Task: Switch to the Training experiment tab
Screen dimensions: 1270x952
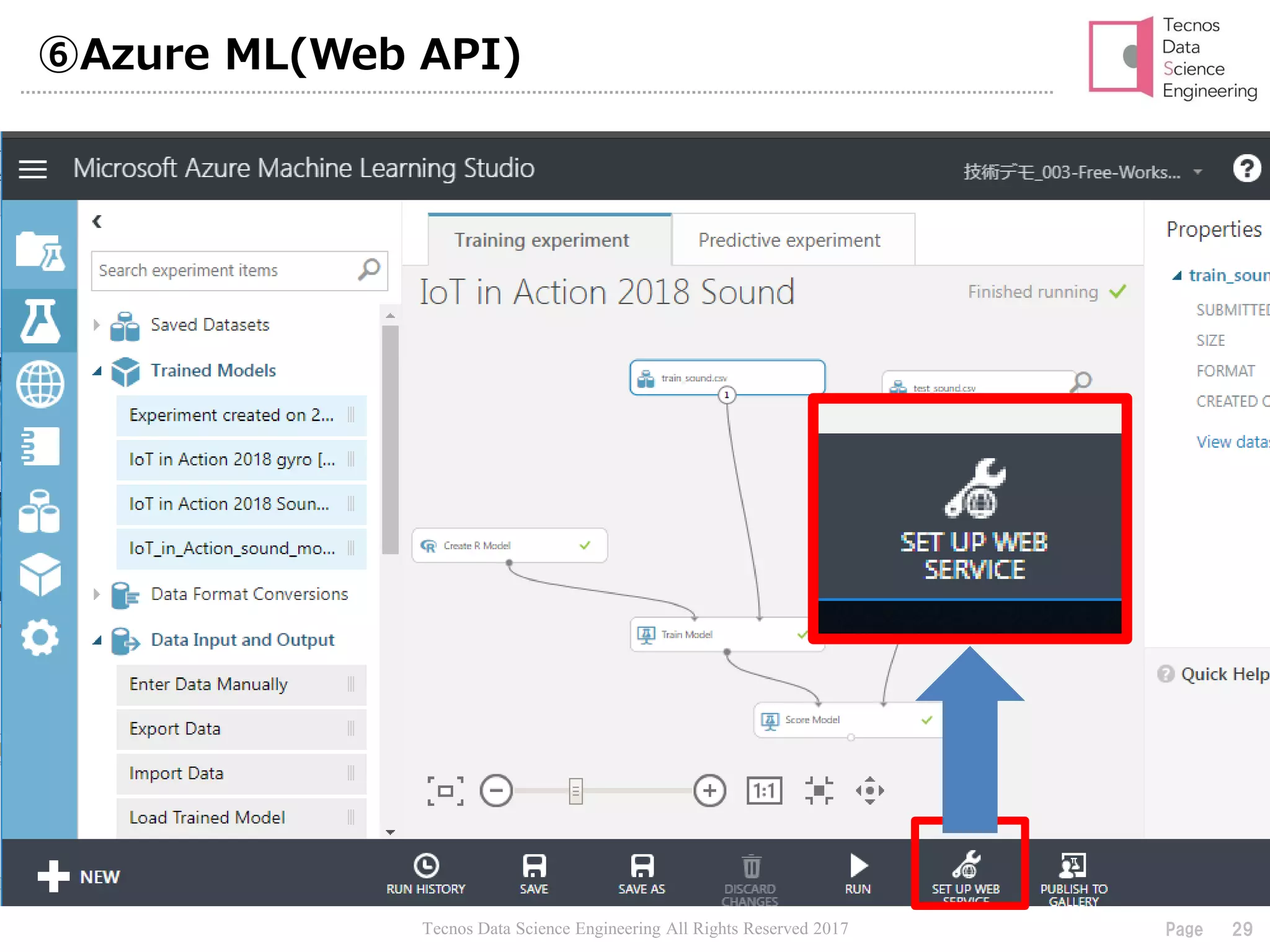Action: (x=549, y=239)
